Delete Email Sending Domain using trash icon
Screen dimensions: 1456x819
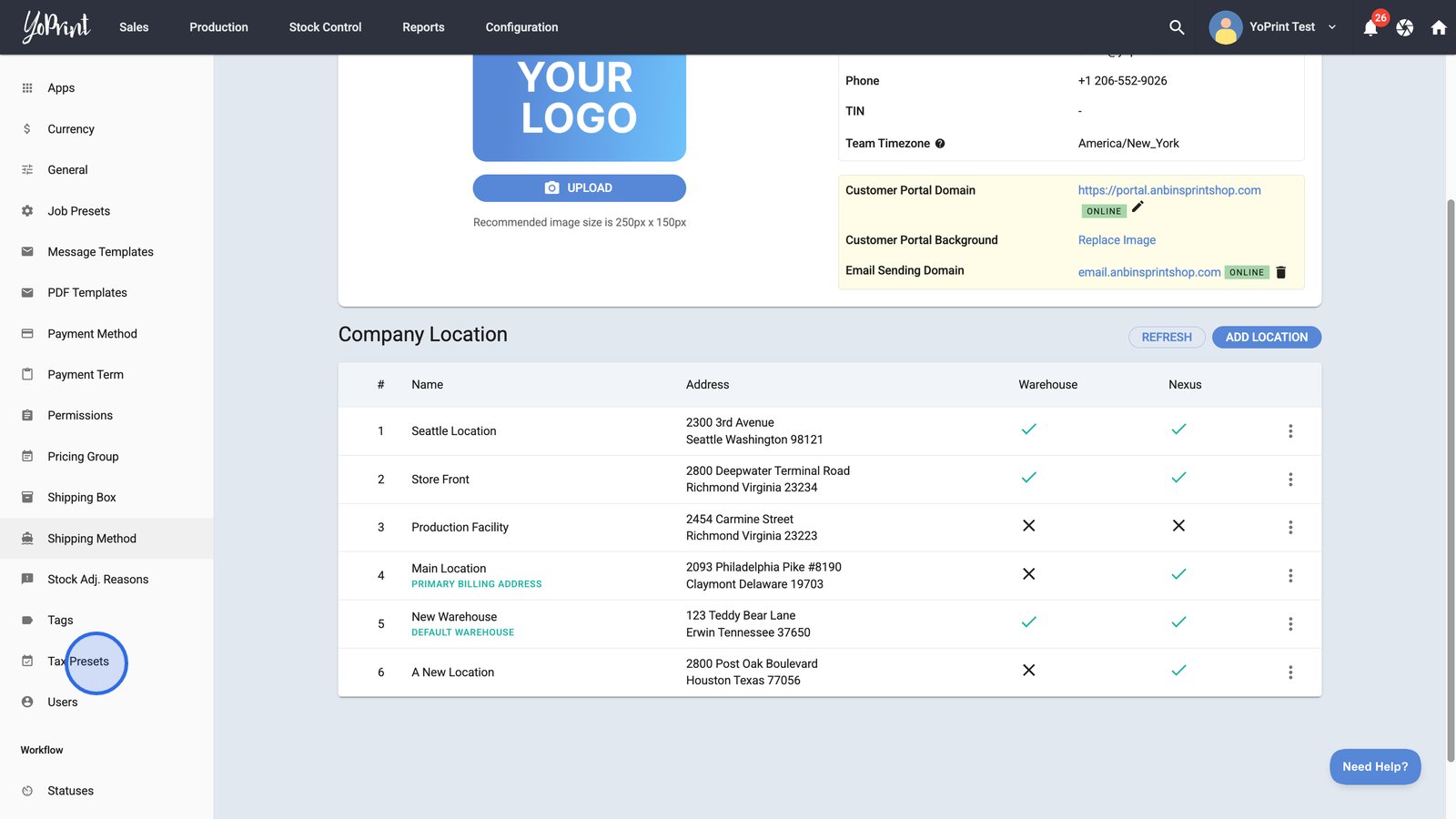(x=1281, y=272)
